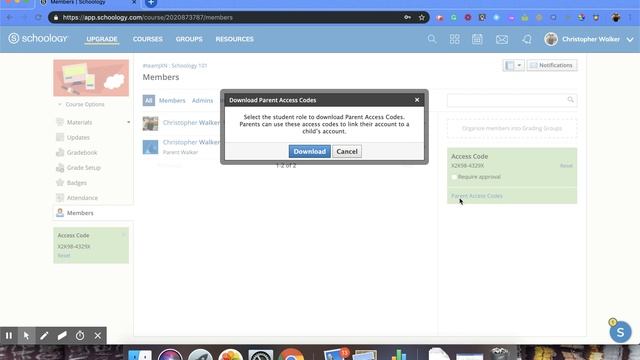
Task: Open System Preferences from the dock
Action: [261, 354]
